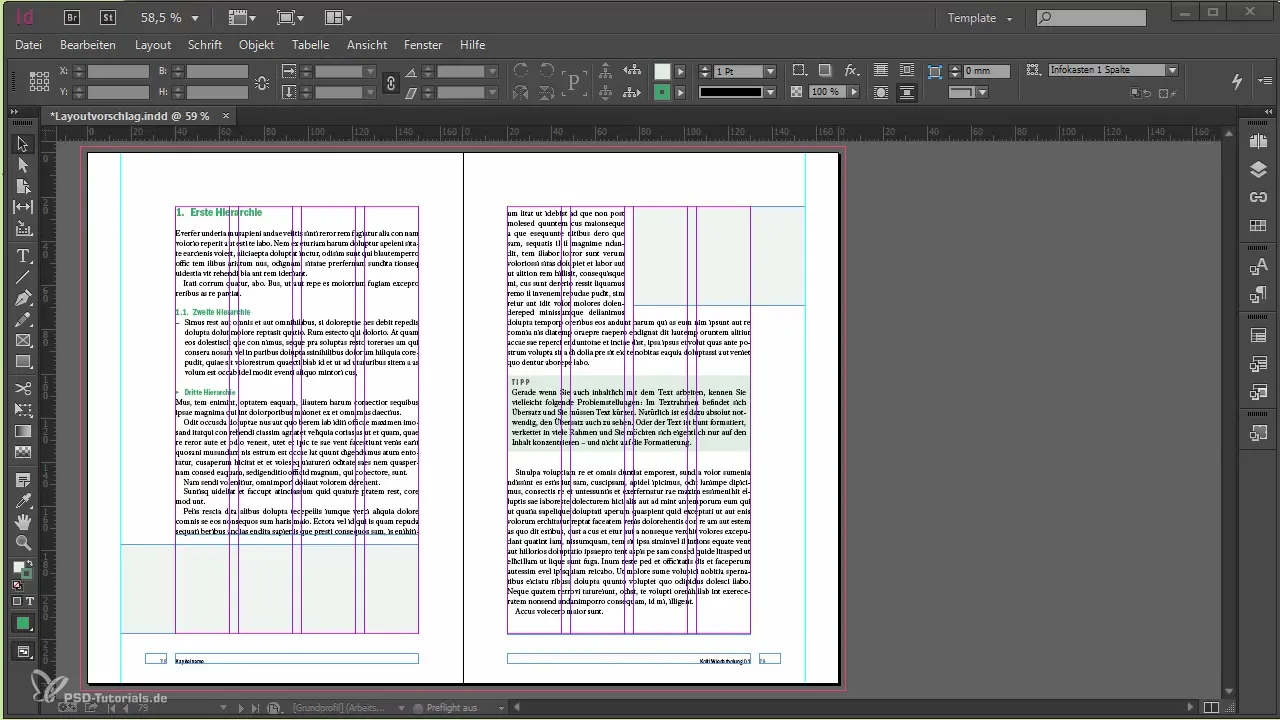This screenshot has width=1280, height=720.
Task: Open the effects fx menu icon
Action: pos(852,71)
